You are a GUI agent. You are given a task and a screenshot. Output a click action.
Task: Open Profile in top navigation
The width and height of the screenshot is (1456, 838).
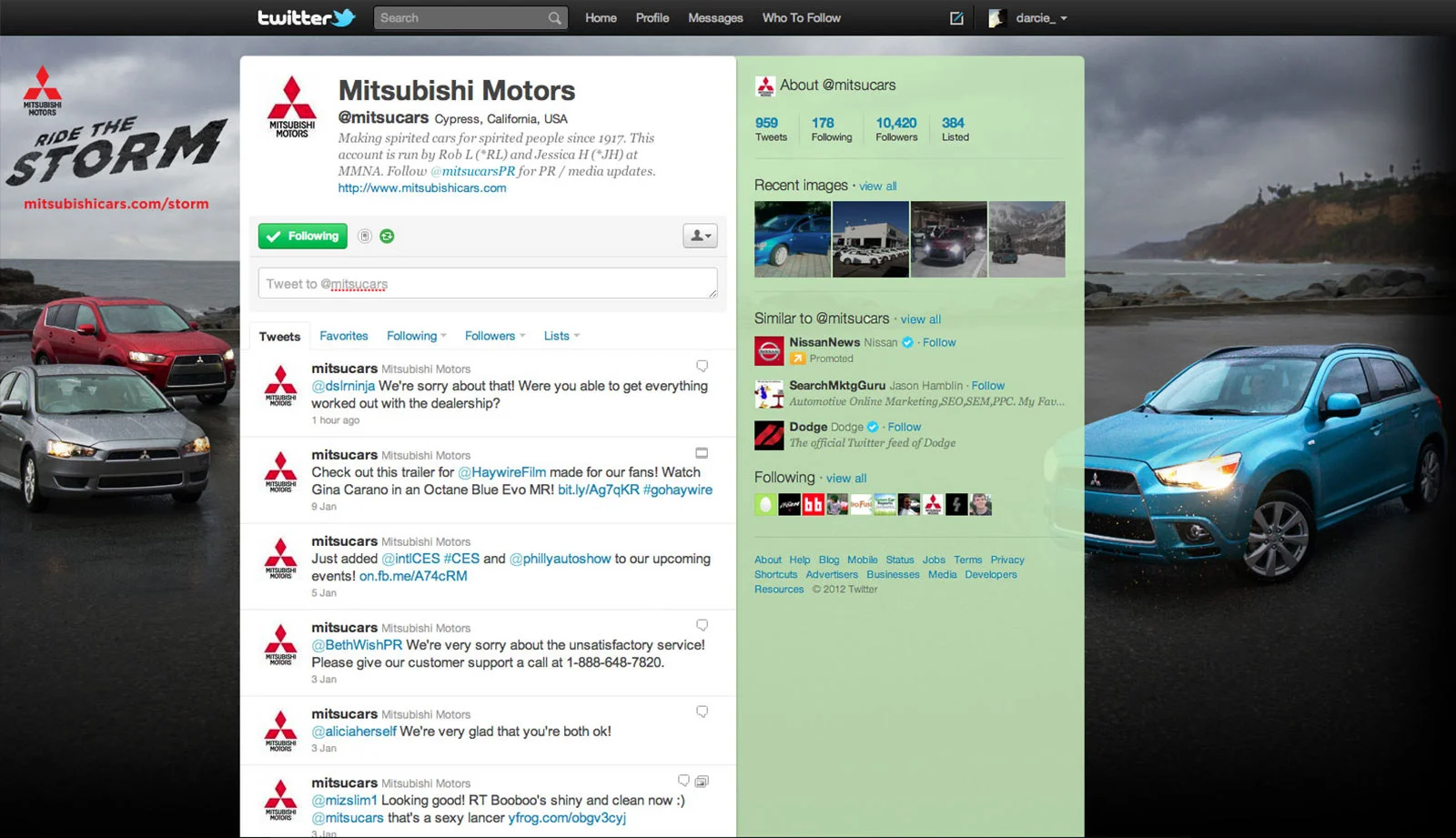[652, 18]
